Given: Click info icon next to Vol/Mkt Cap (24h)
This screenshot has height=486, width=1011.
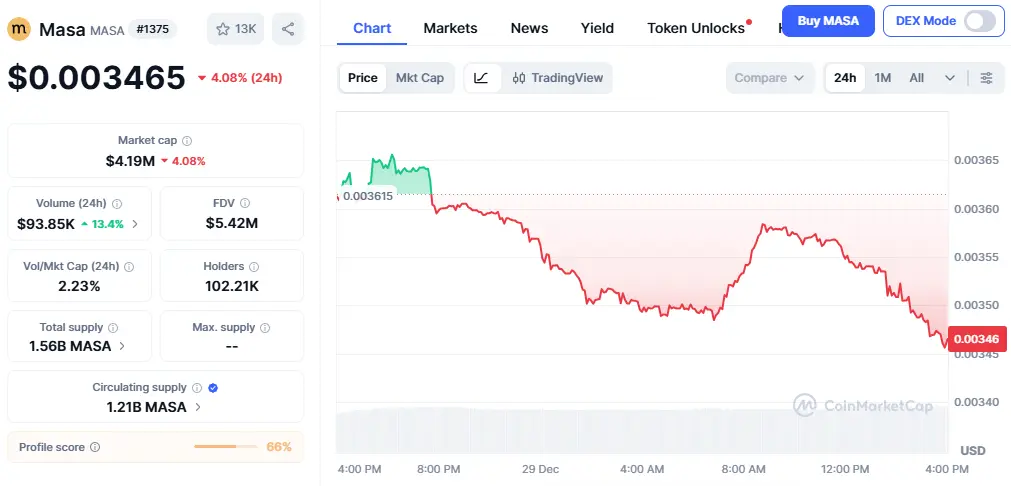Looking at the screenshot, I should (129, 266).
